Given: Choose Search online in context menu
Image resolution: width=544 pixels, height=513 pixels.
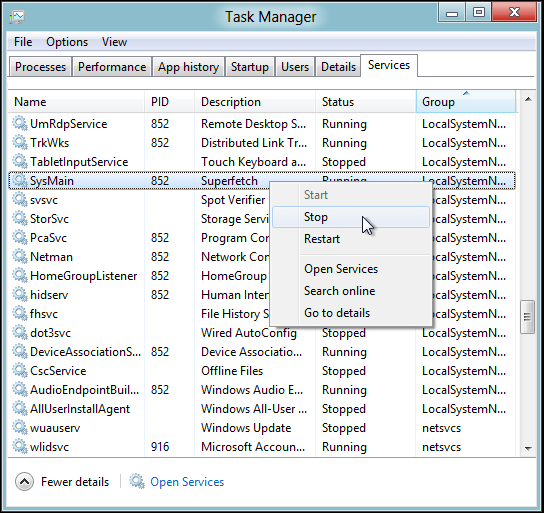Looking at the screenshot, I should click(x=351, y=291).
